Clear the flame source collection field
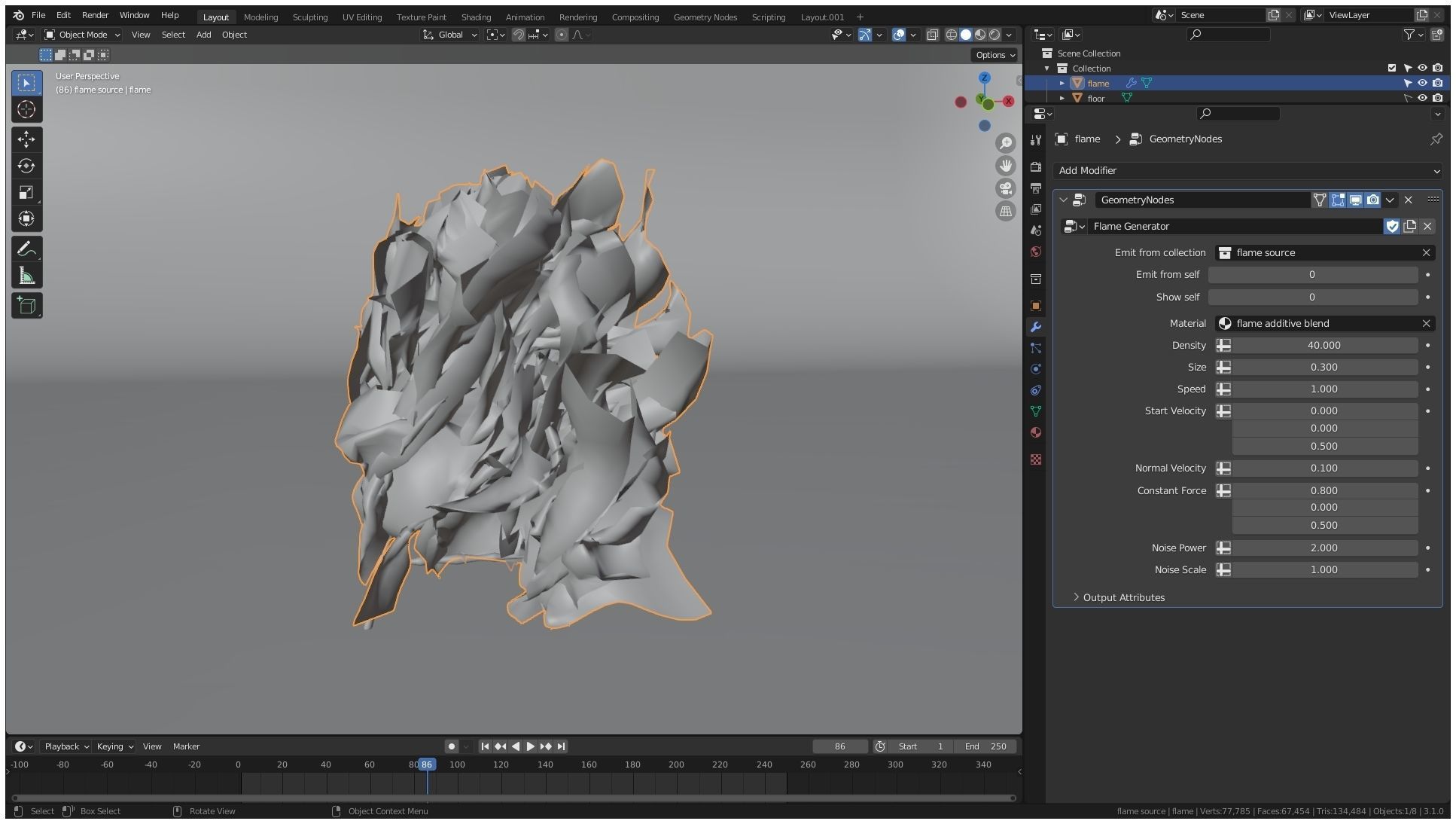This screenshot has height=824, width=1456. pos(1426,253)
